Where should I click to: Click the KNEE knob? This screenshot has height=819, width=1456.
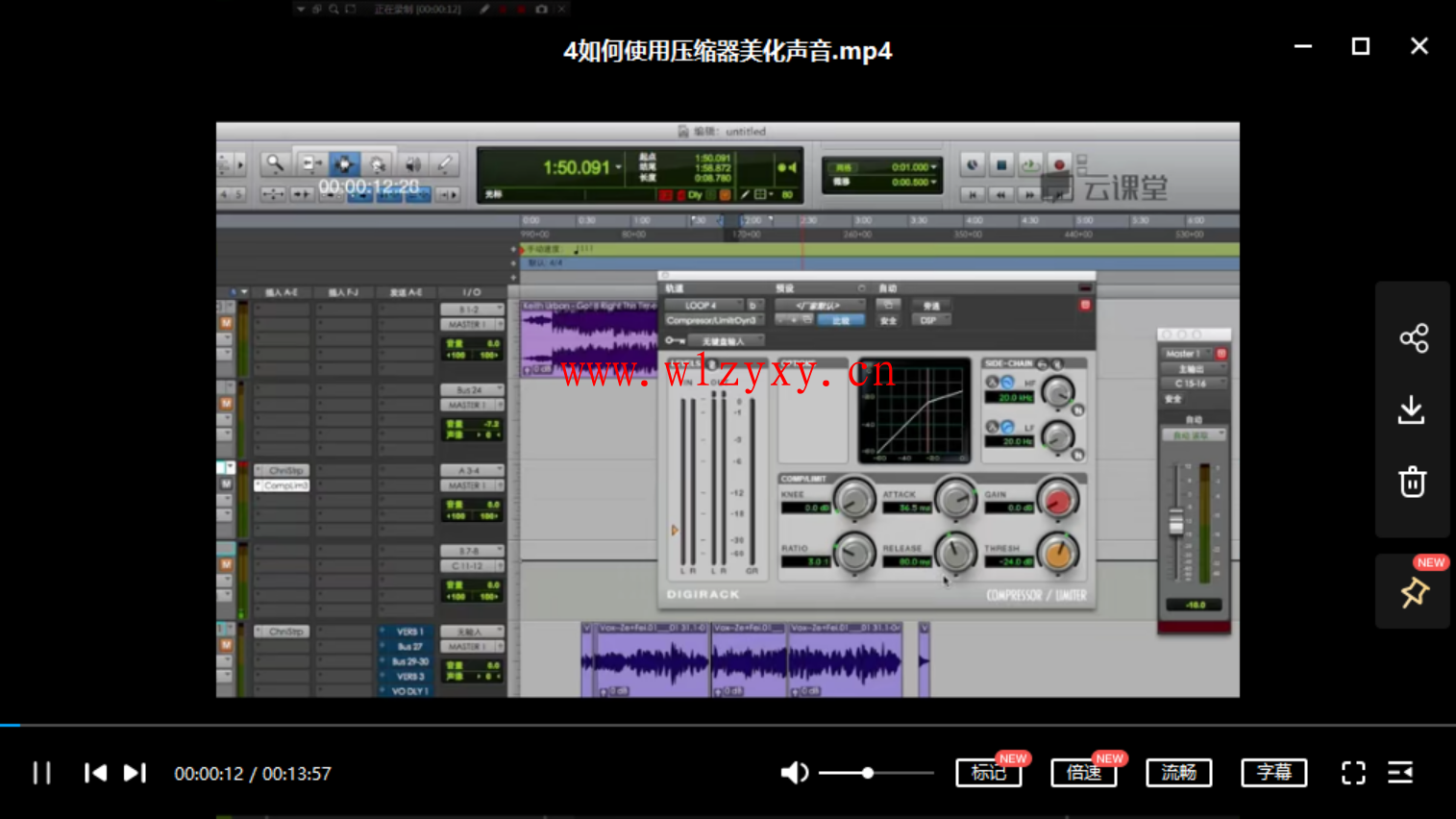coord(853,499)
